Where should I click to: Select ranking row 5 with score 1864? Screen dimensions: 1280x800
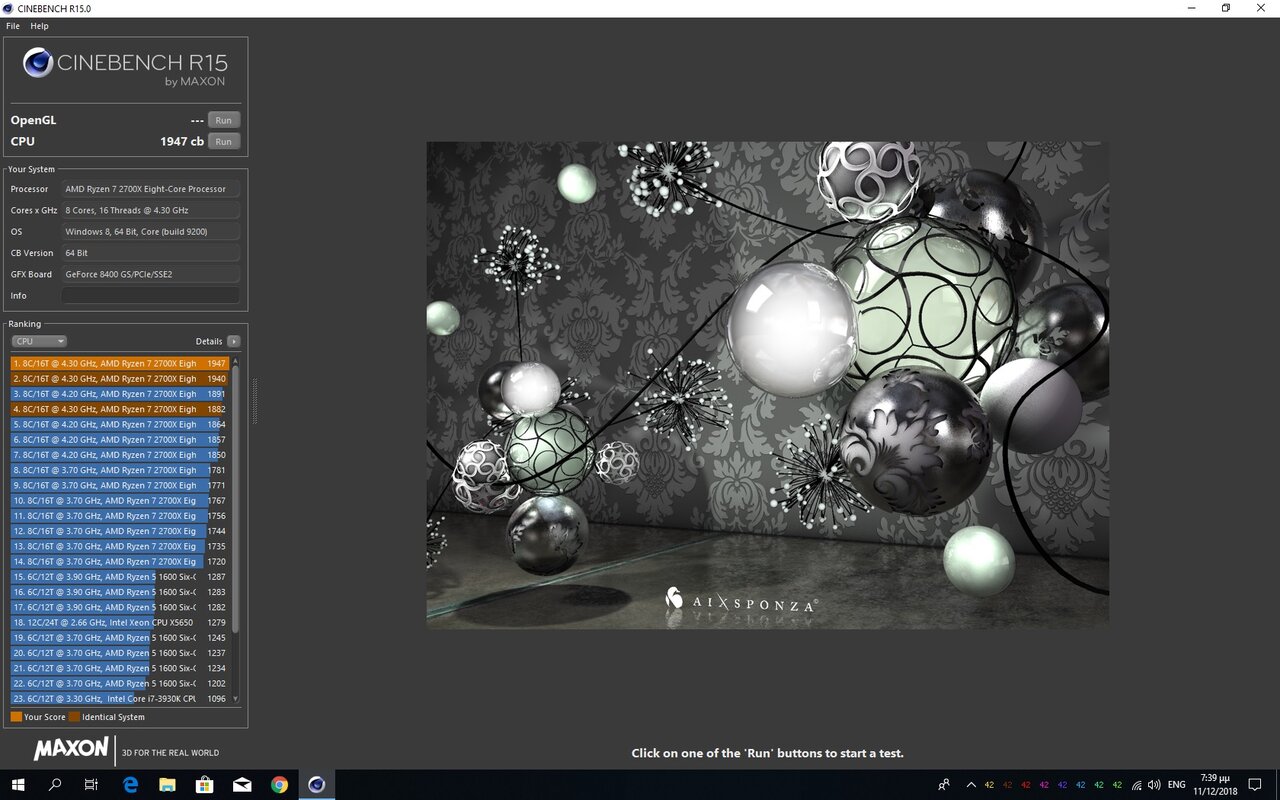point(120,424)
